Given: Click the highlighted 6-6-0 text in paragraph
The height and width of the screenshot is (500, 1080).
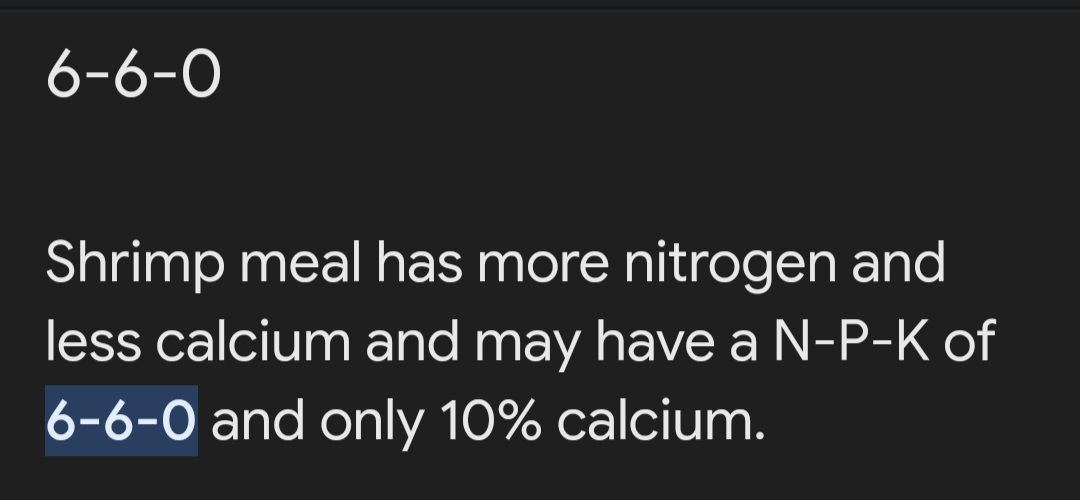Looking at the screenshot, I should click(121, 420).
